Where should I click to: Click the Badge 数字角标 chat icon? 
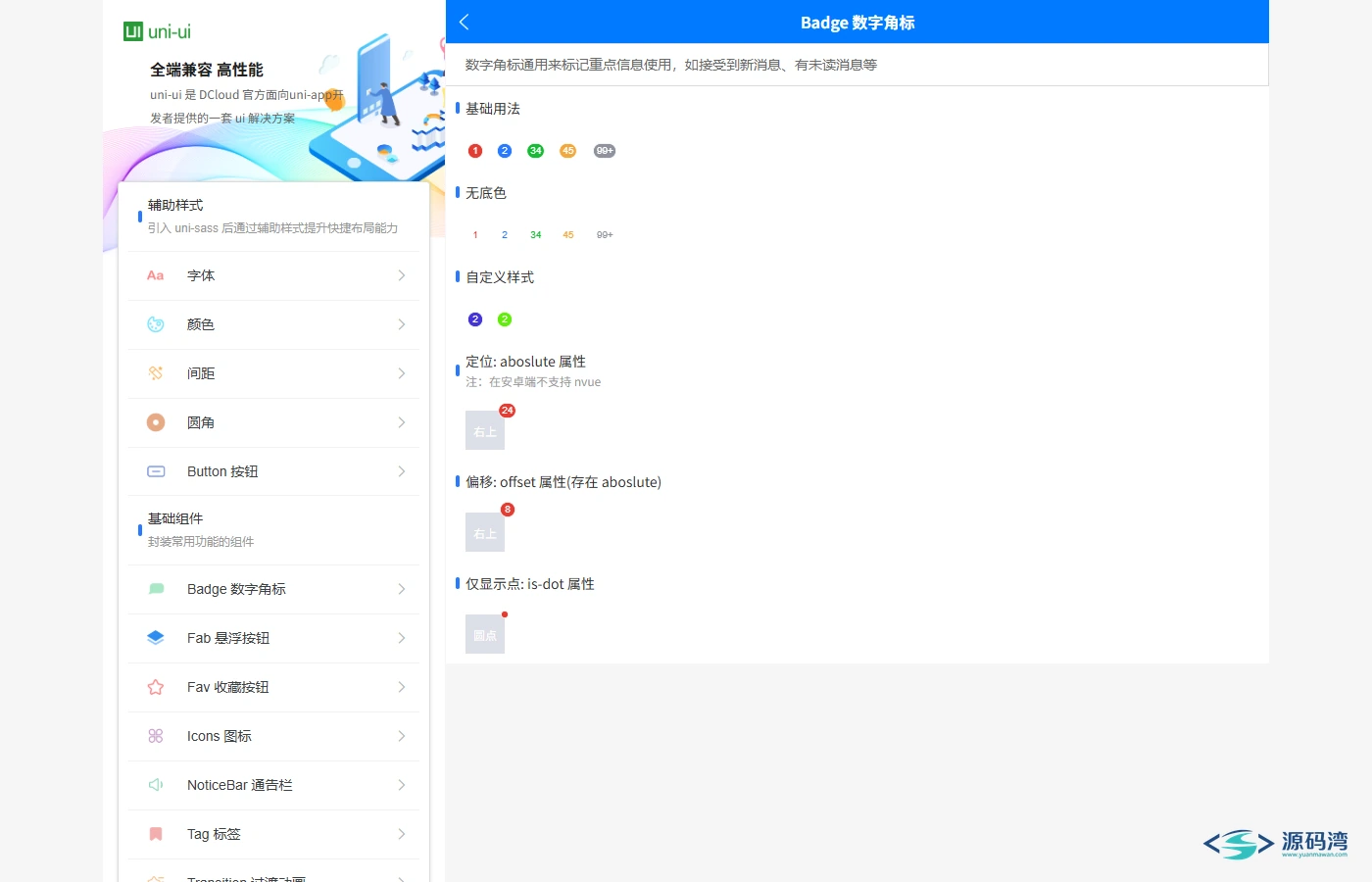pos(156,589)
